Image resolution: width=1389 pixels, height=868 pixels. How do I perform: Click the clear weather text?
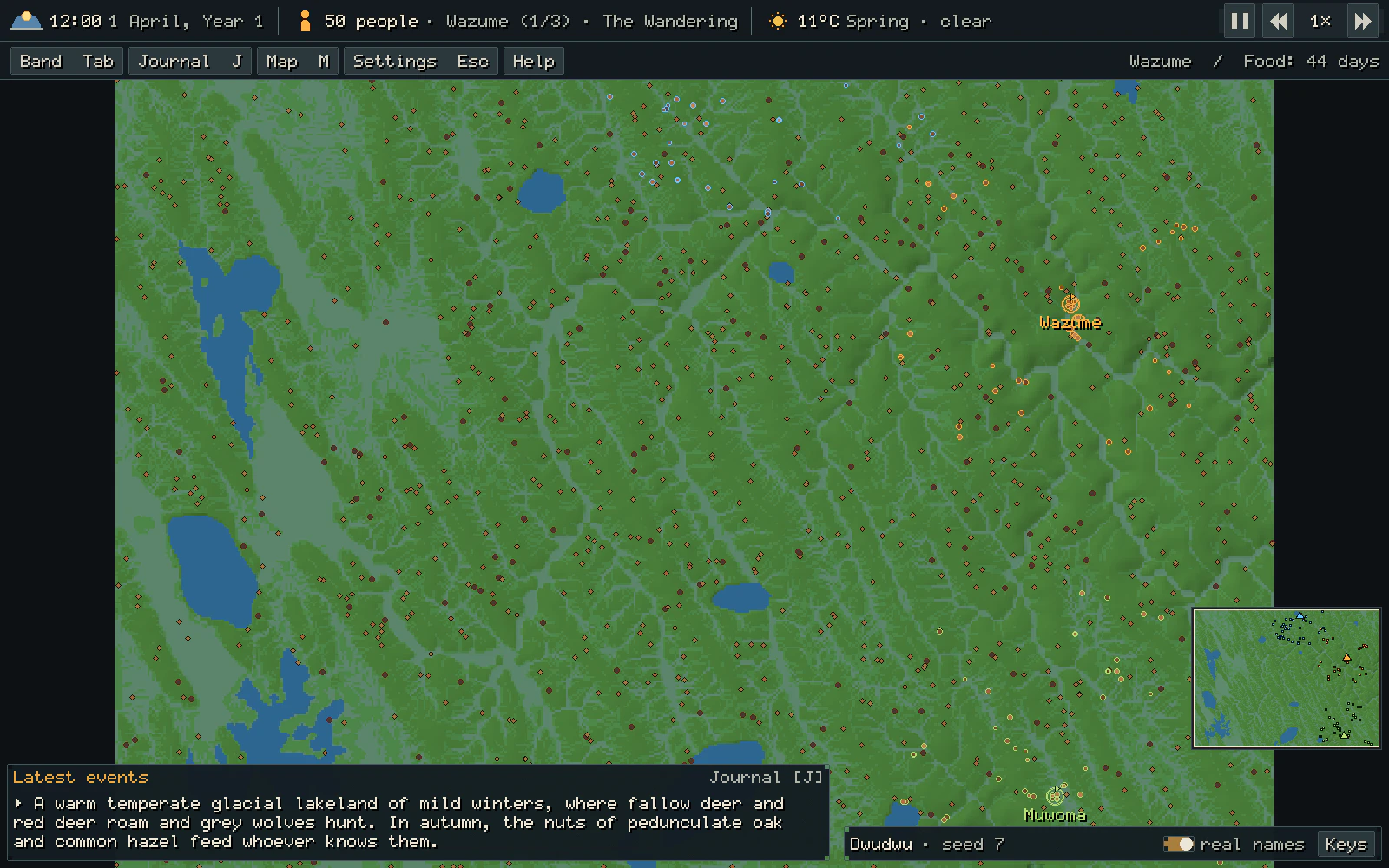click(965, 21)
